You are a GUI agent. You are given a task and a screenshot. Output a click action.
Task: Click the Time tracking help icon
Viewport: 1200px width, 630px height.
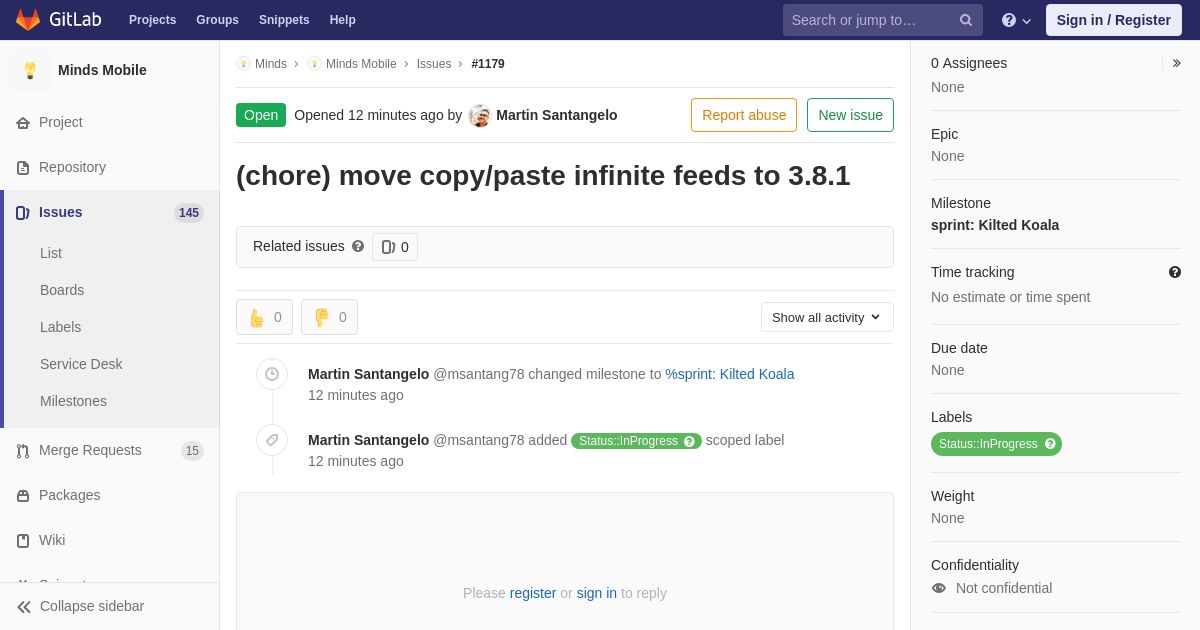(1175, 272)
